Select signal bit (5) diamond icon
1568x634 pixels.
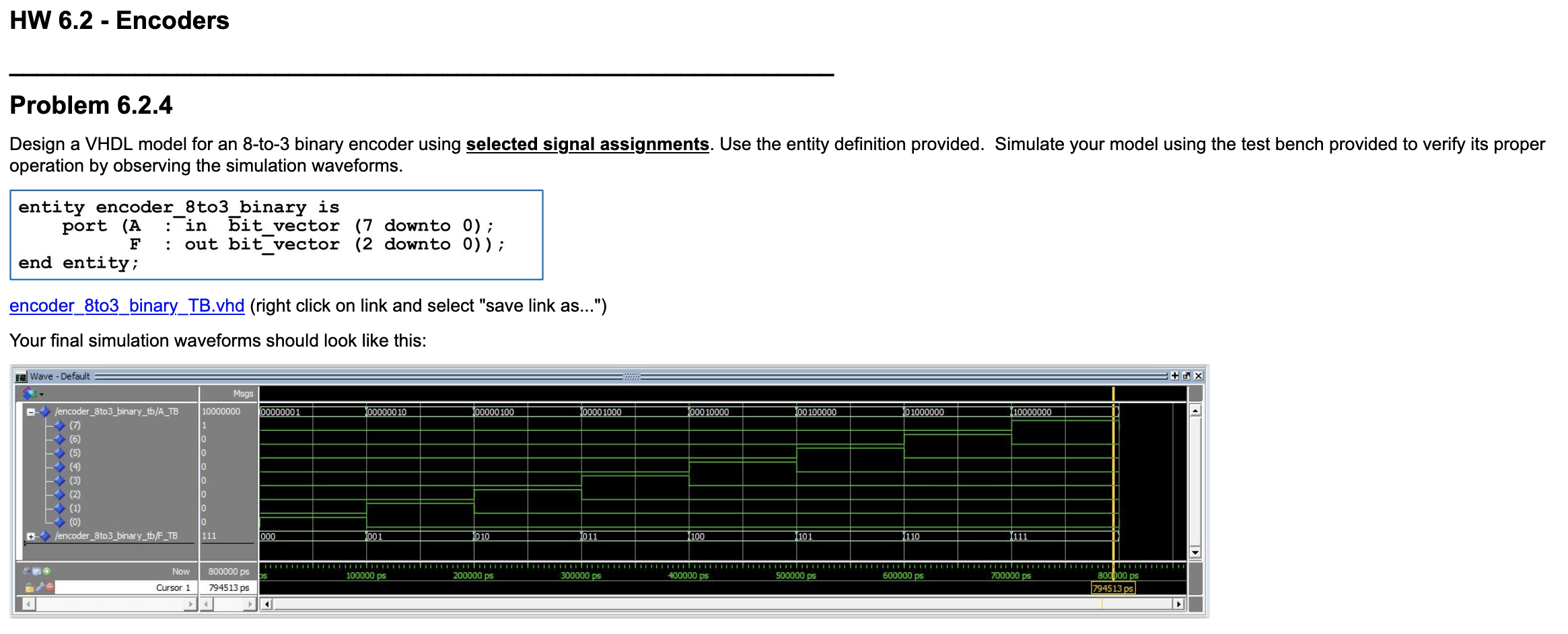(x=60, y=453)
